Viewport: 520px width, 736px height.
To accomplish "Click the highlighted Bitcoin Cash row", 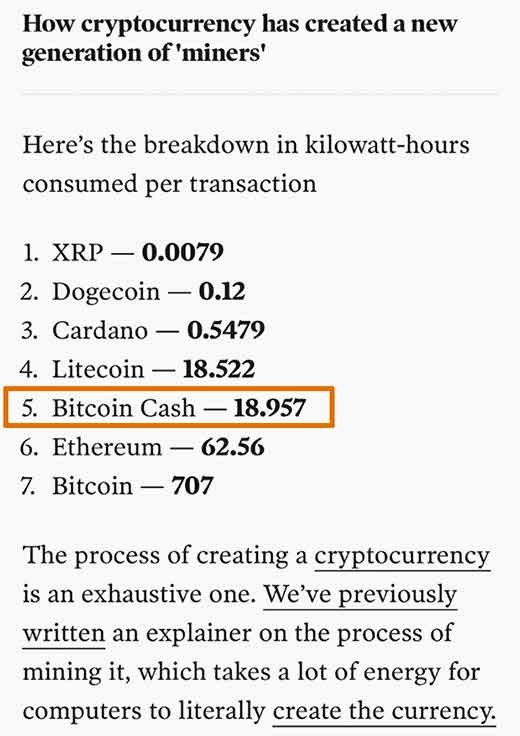I will (169, 407).
